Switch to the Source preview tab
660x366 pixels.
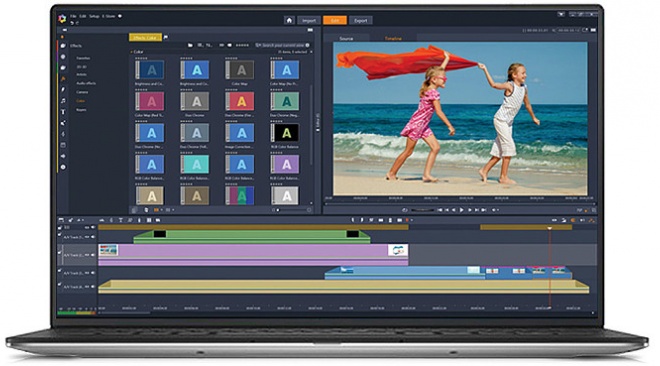point(346,38)
